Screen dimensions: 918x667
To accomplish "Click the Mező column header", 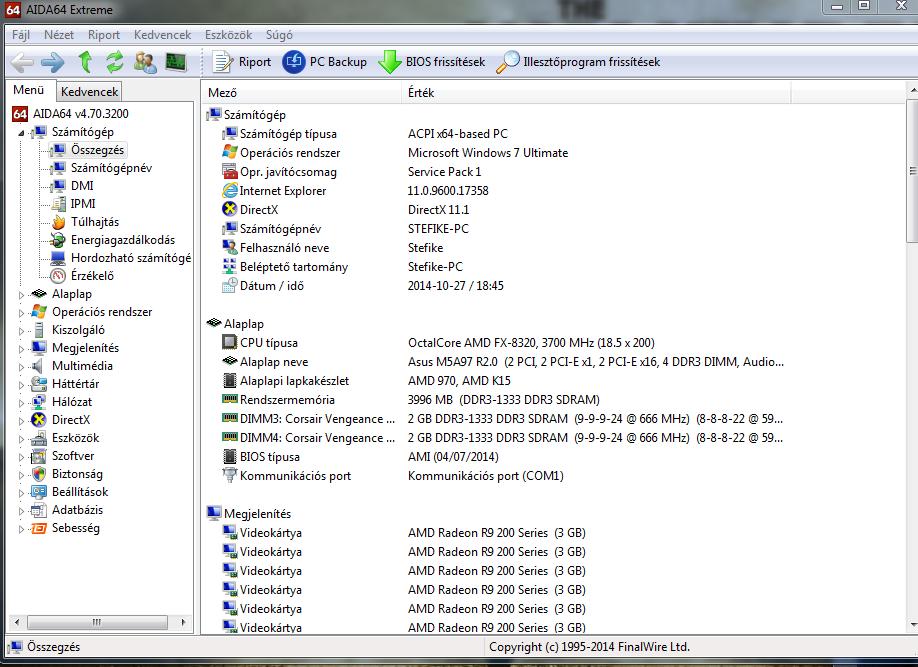I will point(302,93).
